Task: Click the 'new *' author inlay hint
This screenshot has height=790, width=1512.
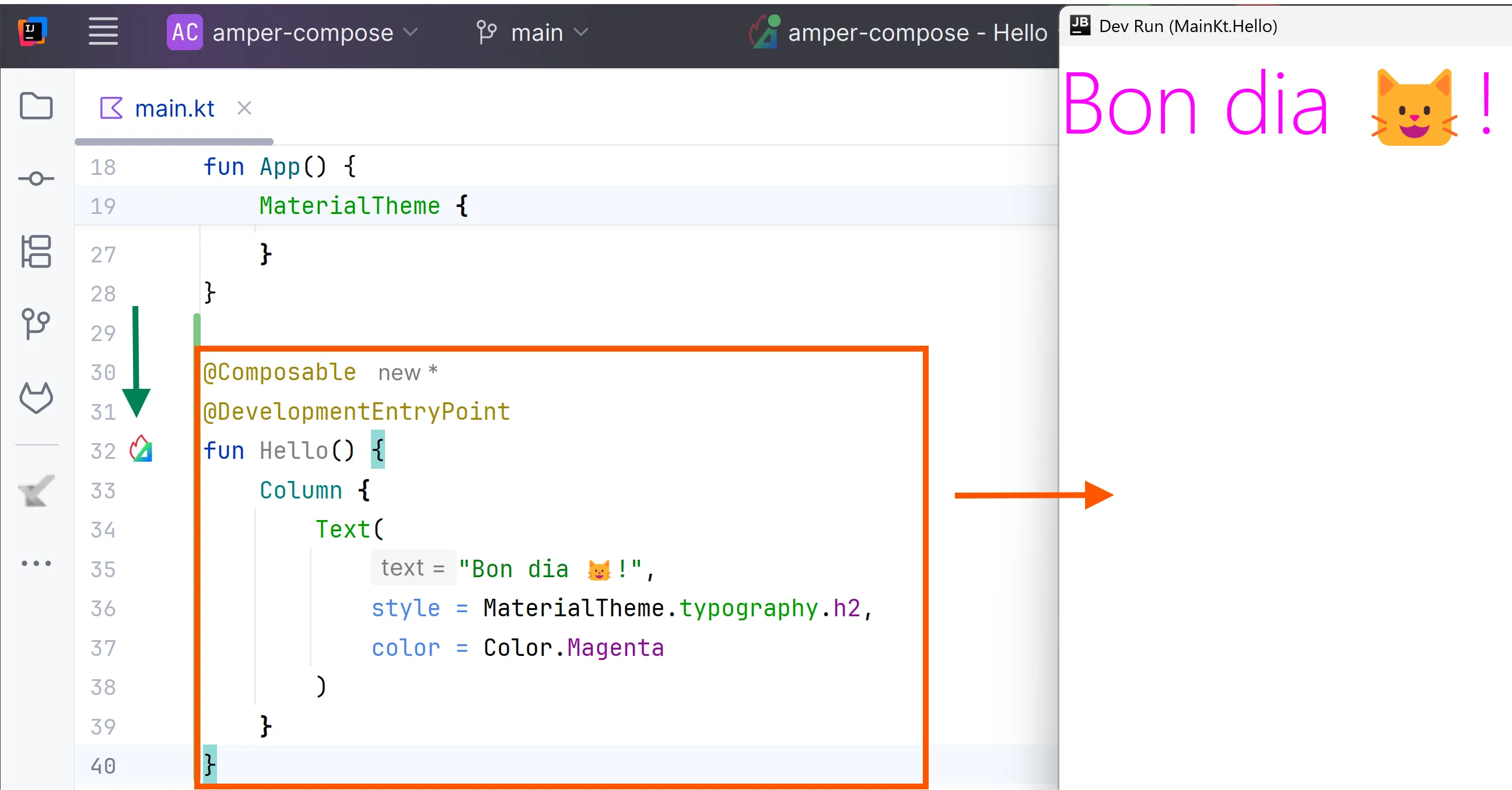Action: coord(407,372)
